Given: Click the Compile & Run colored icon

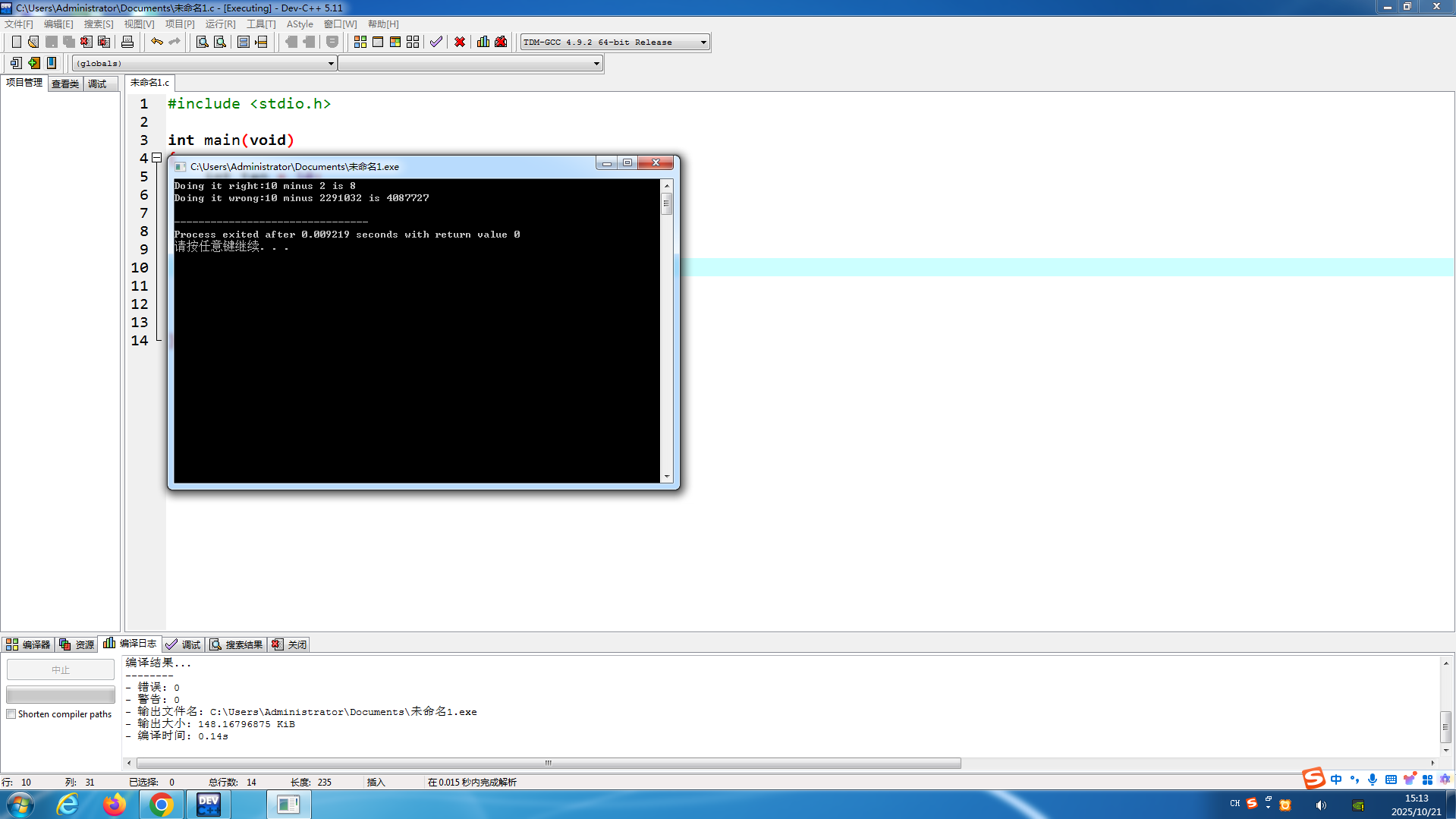Looking at the screenshot, I should click(x=395, y=42).
